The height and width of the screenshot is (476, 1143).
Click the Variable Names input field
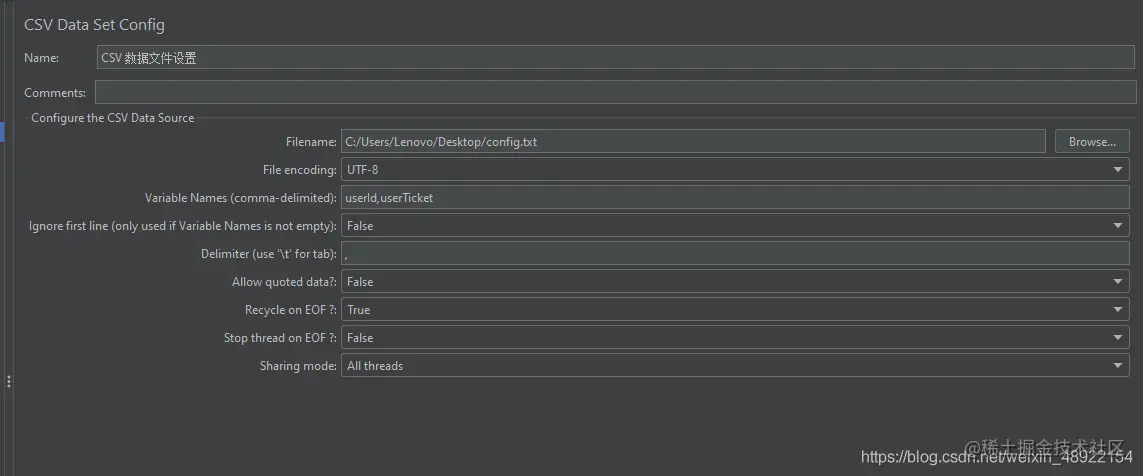(x=735, y=198)
